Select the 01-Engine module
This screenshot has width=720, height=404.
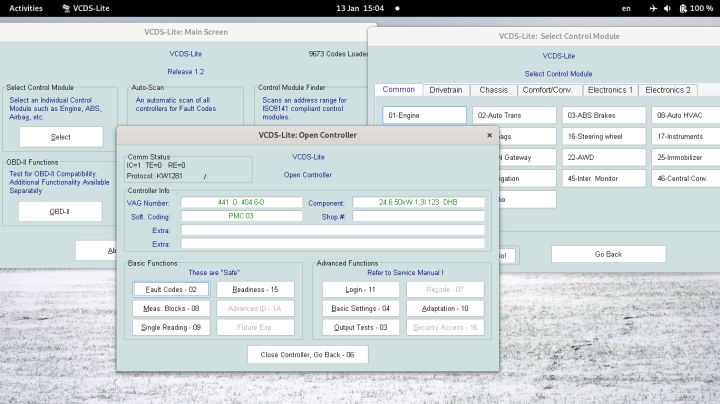point(424,115)
